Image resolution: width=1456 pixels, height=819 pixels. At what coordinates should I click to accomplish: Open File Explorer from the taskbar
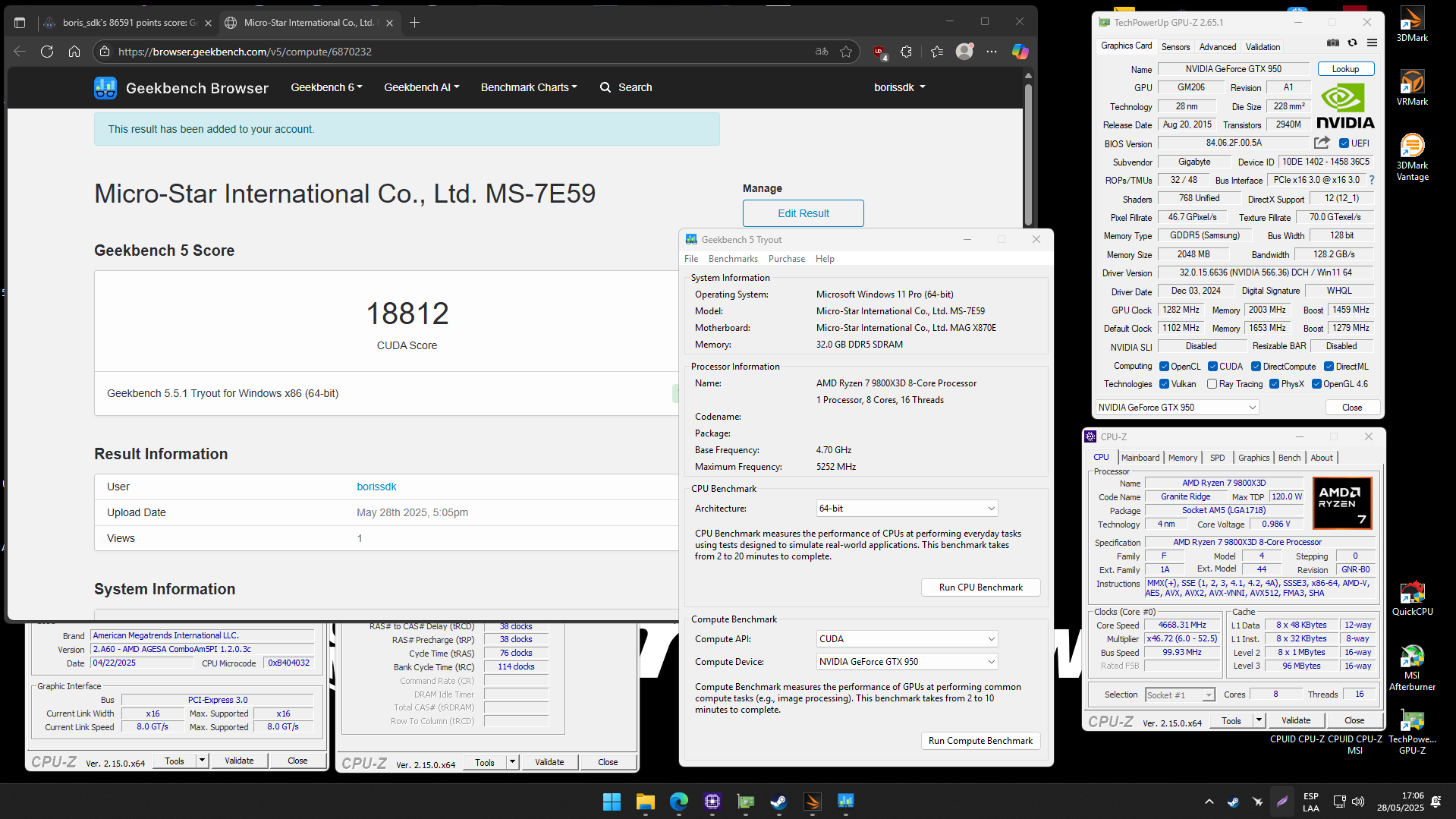[645, 802]
